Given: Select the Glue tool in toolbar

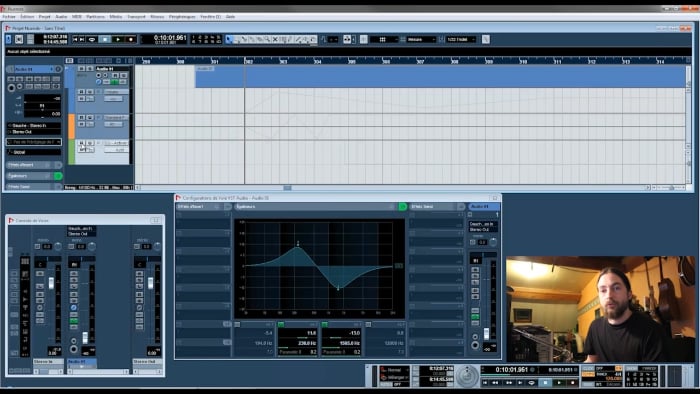Looking at the screenshot, I should pyautogui.click(x=252, y=39).
